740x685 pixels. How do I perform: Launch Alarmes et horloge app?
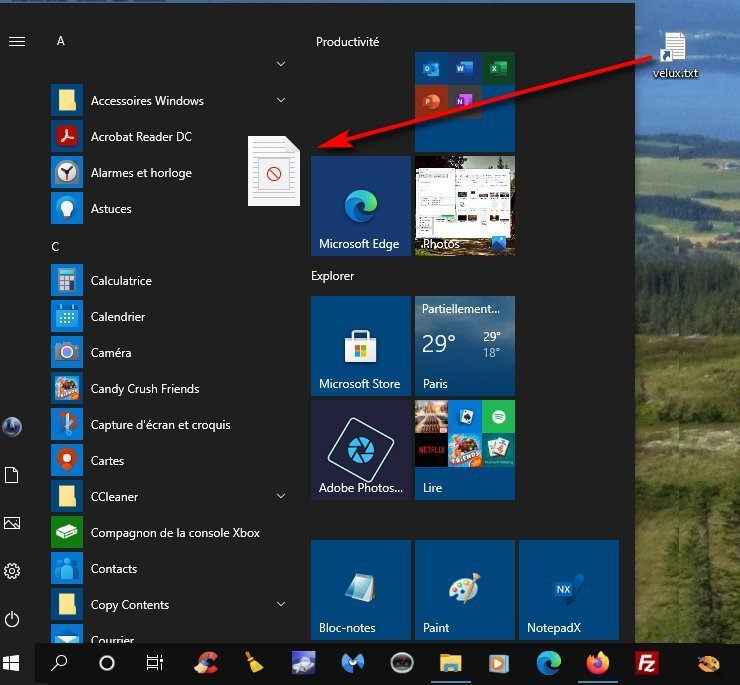coord(168,173)
